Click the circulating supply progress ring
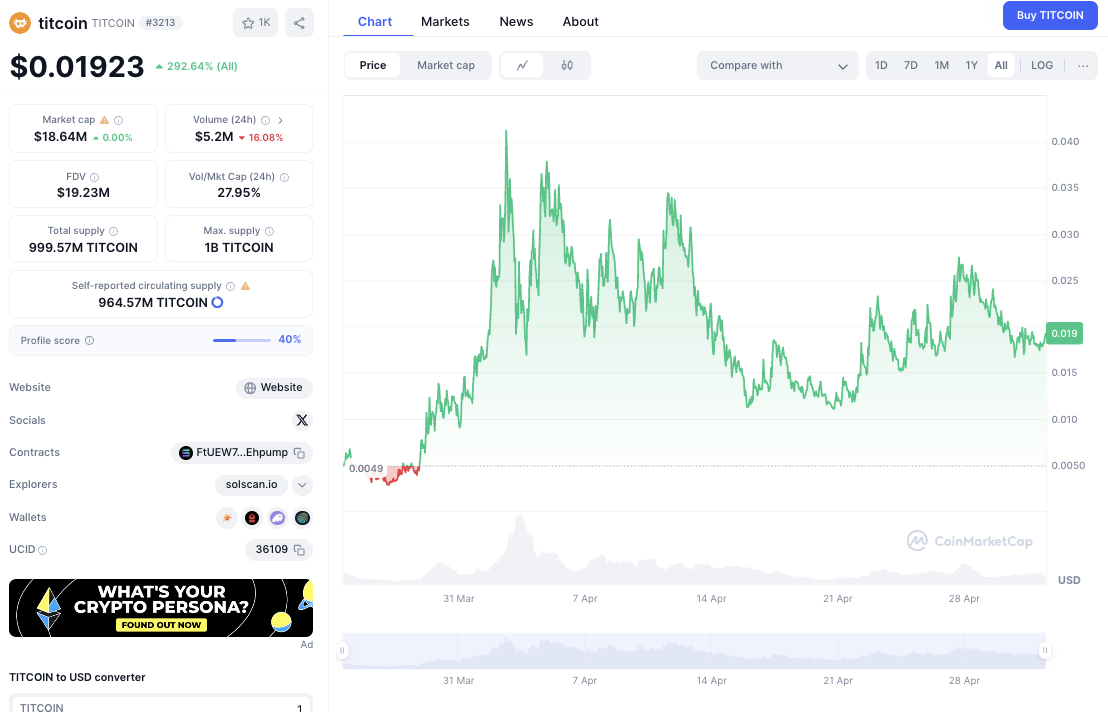1108x712 pixels. point(218,302)
